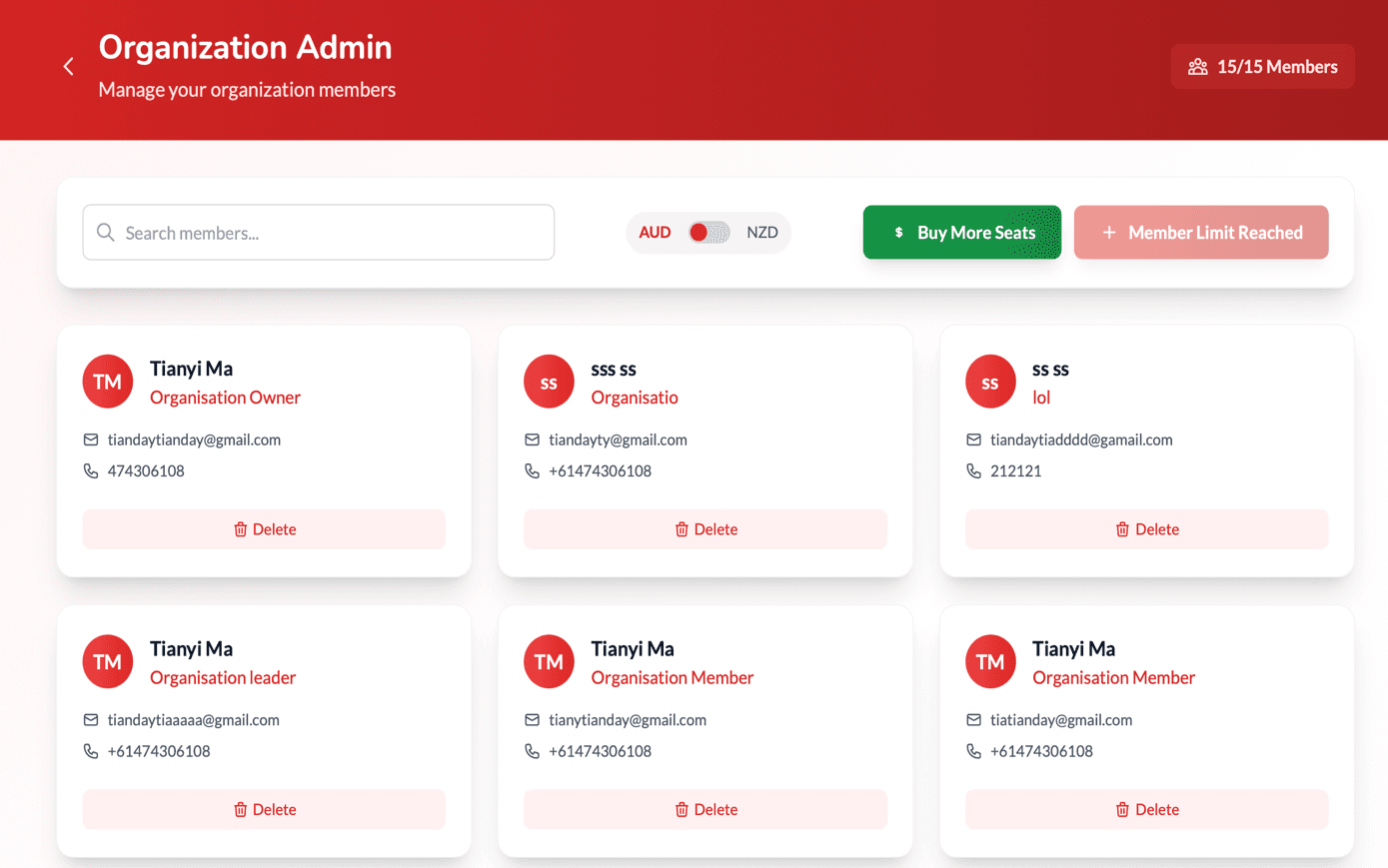The height and width of the screenshot is (868, 1388).
Task: Click the envelope icon next to tiatianday@gmail.com
Action: tap(974, 719)
